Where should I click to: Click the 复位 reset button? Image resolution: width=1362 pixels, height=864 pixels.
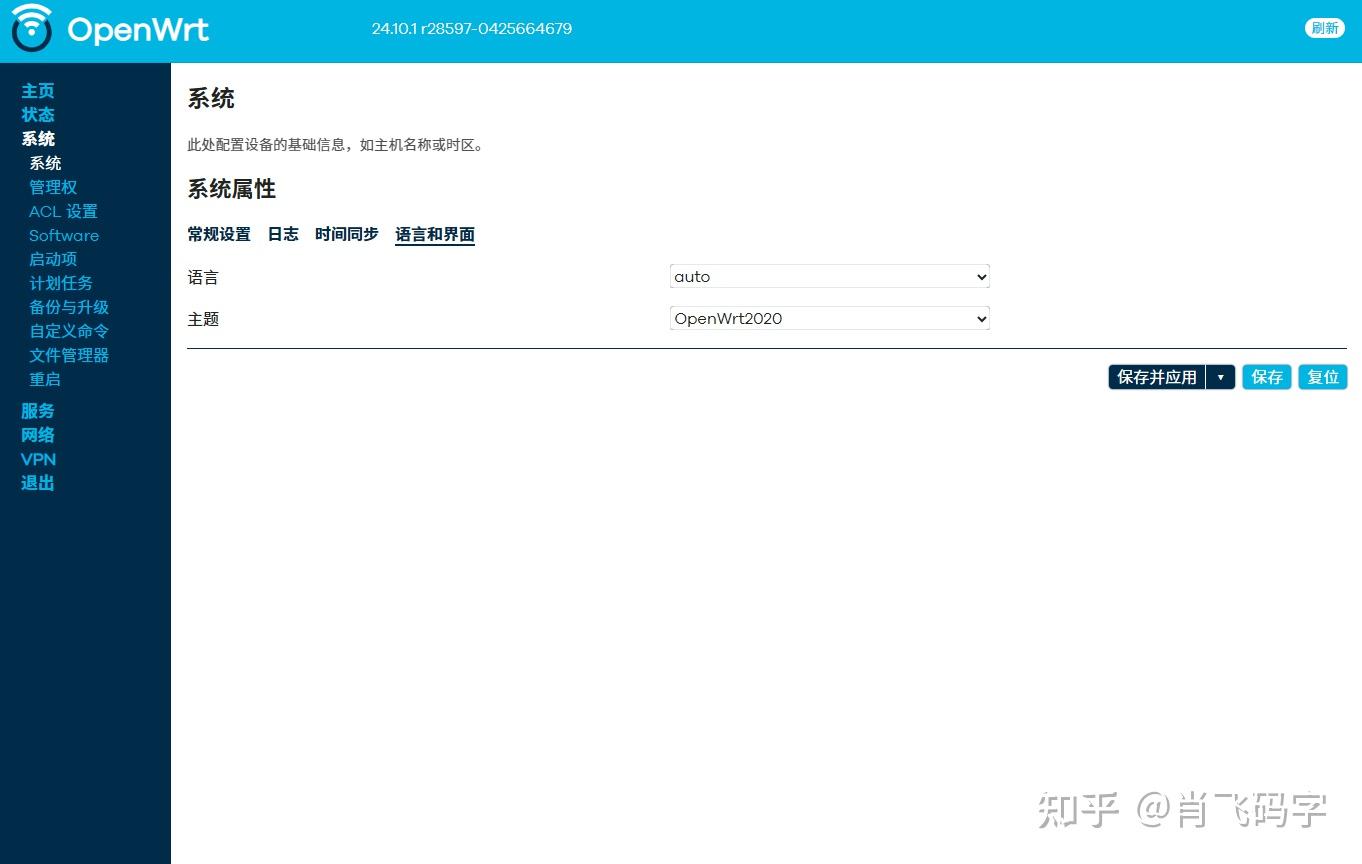coord(1322,377)
